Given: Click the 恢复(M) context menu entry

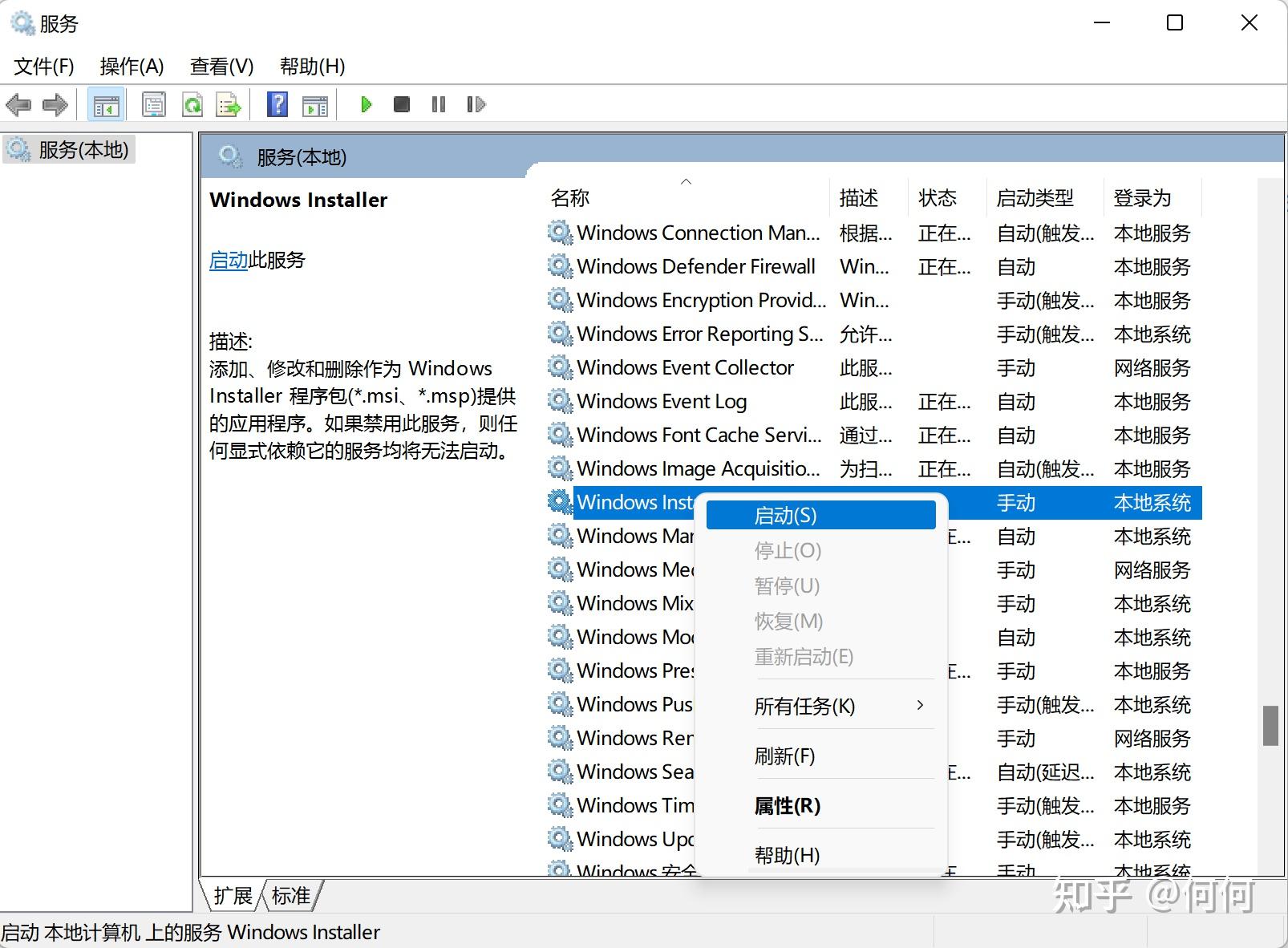Looking at the screenshot, I should point(821,622).
